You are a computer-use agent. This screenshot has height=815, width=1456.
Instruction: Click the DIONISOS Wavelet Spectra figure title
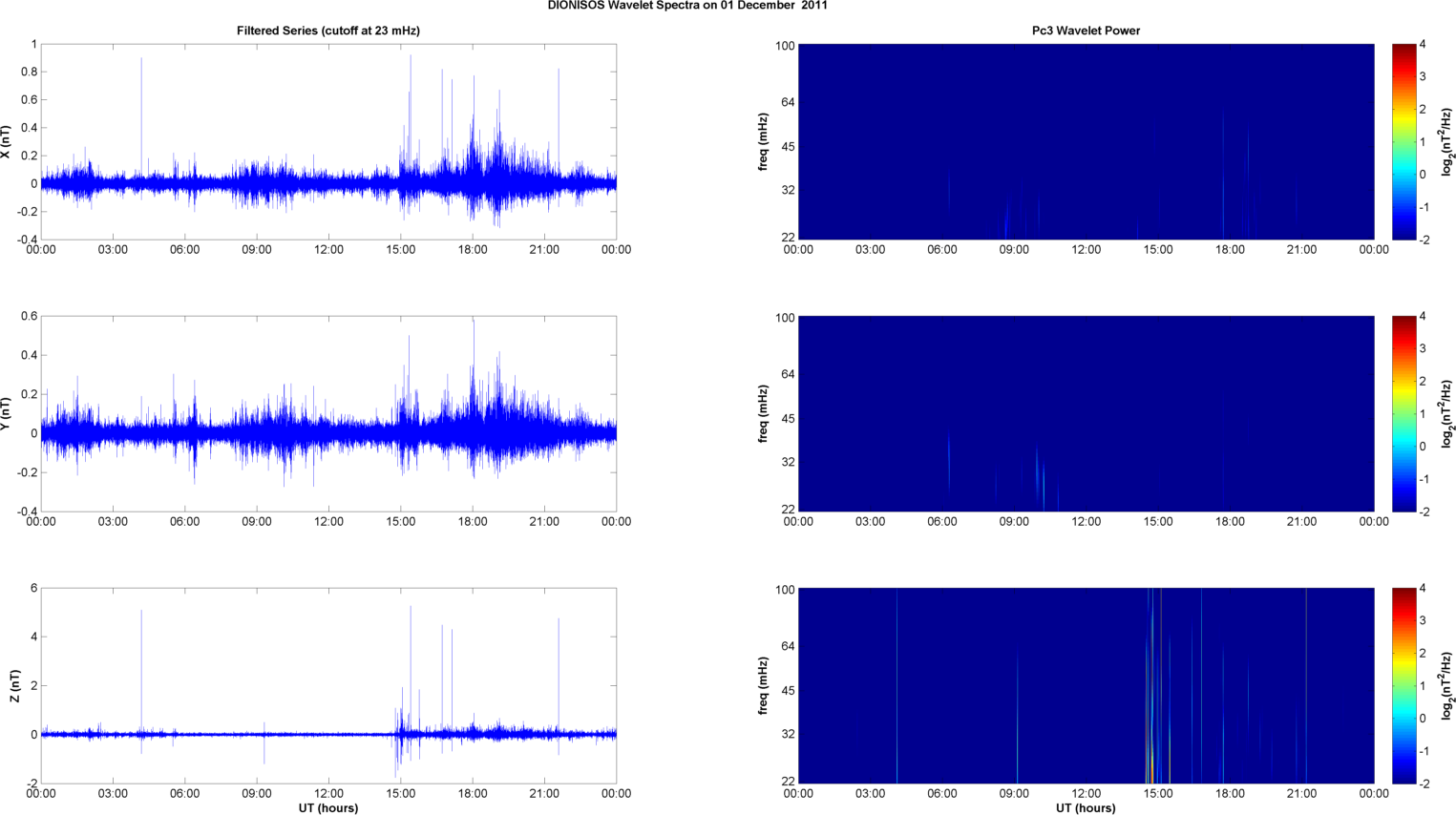[687, 6]
